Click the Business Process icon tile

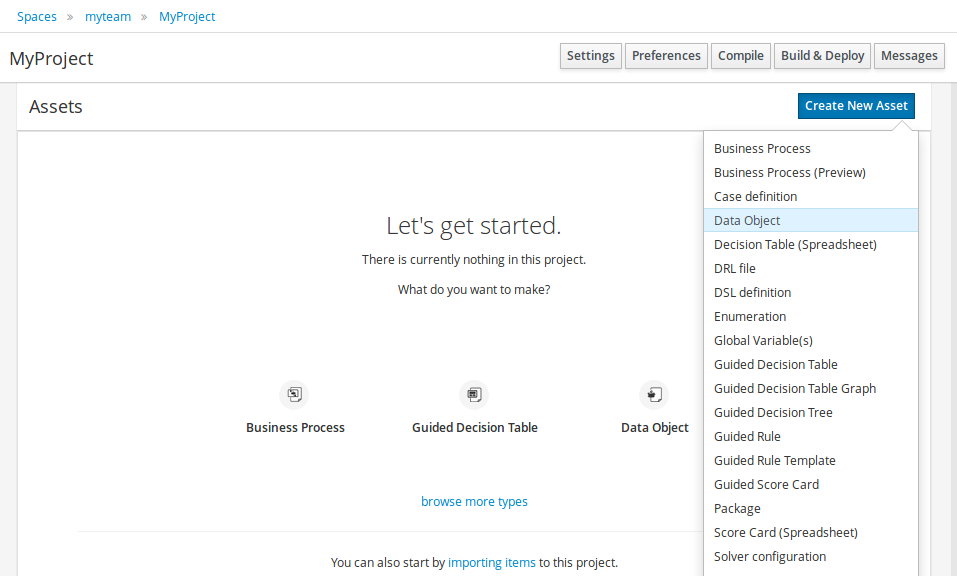[x=294, y=394]
